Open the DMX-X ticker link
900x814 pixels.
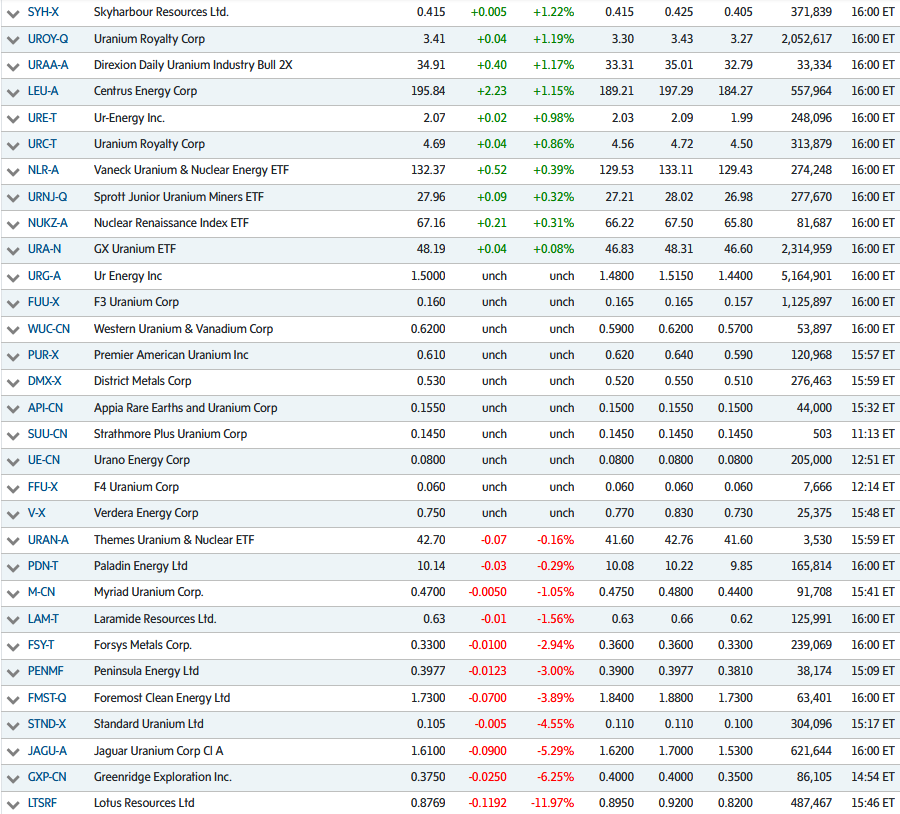44,381
